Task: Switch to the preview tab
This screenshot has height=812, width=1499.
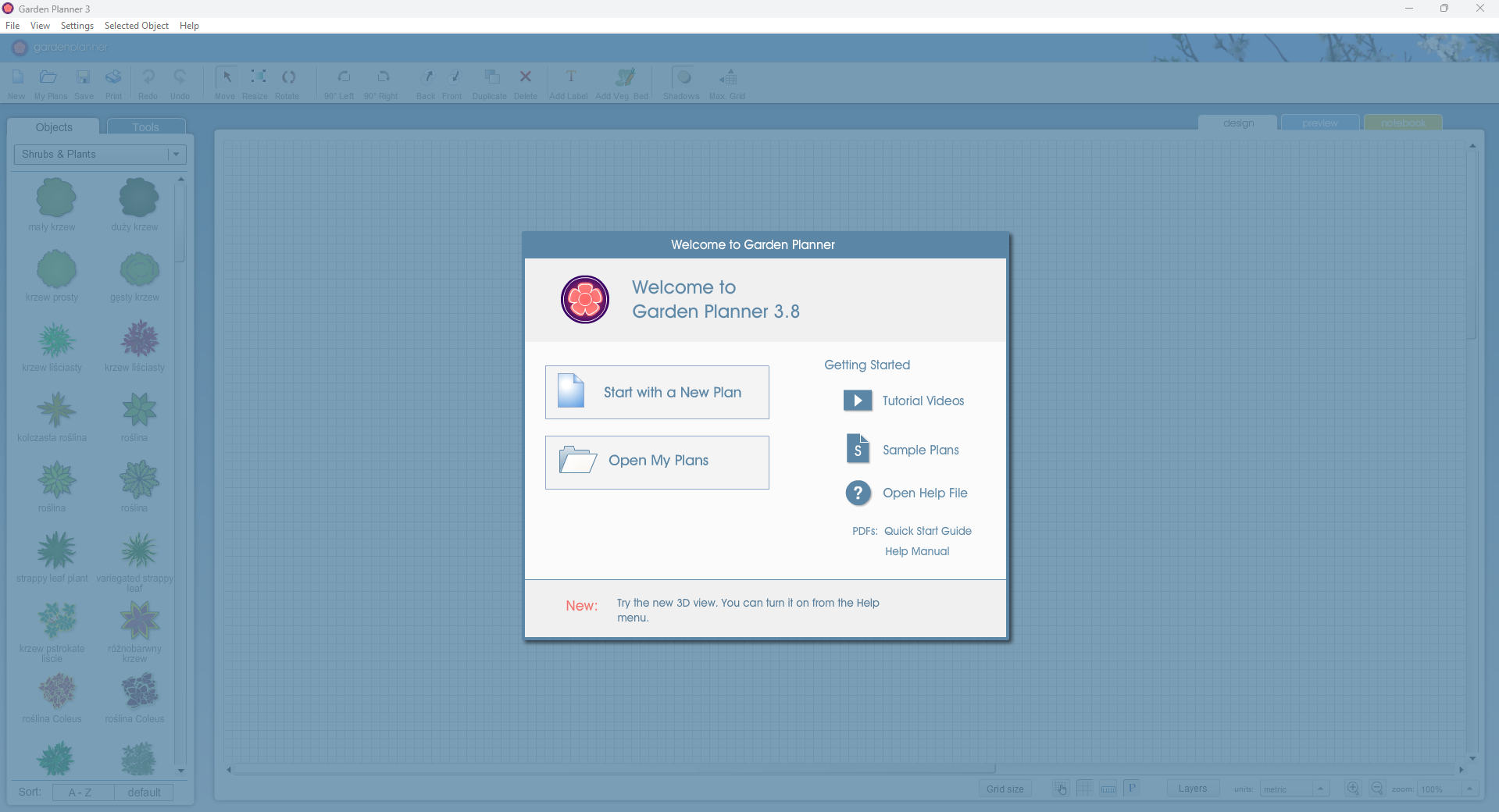Action: (1320, 123)
